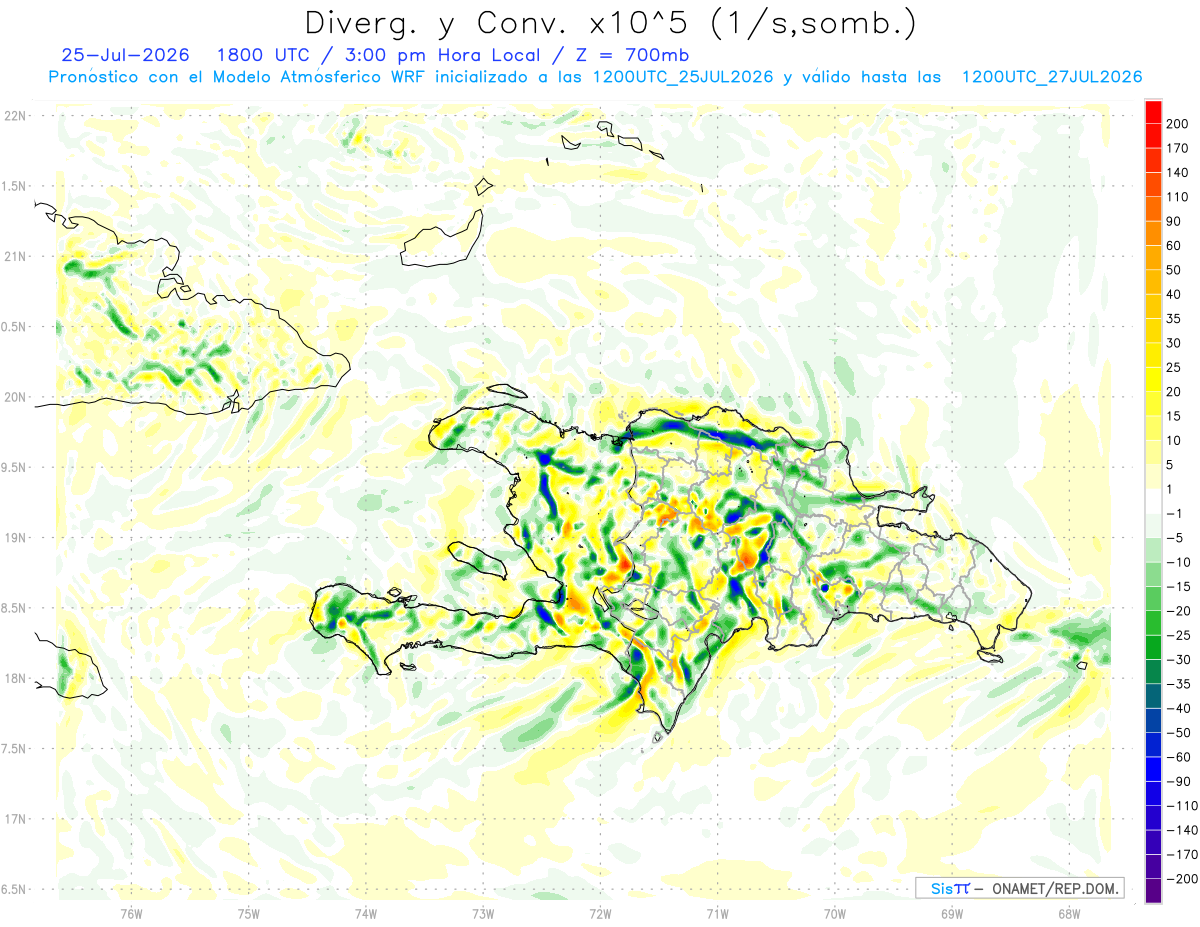
Task: Click the longitude label "72W"
Action: tap(600, 914)
